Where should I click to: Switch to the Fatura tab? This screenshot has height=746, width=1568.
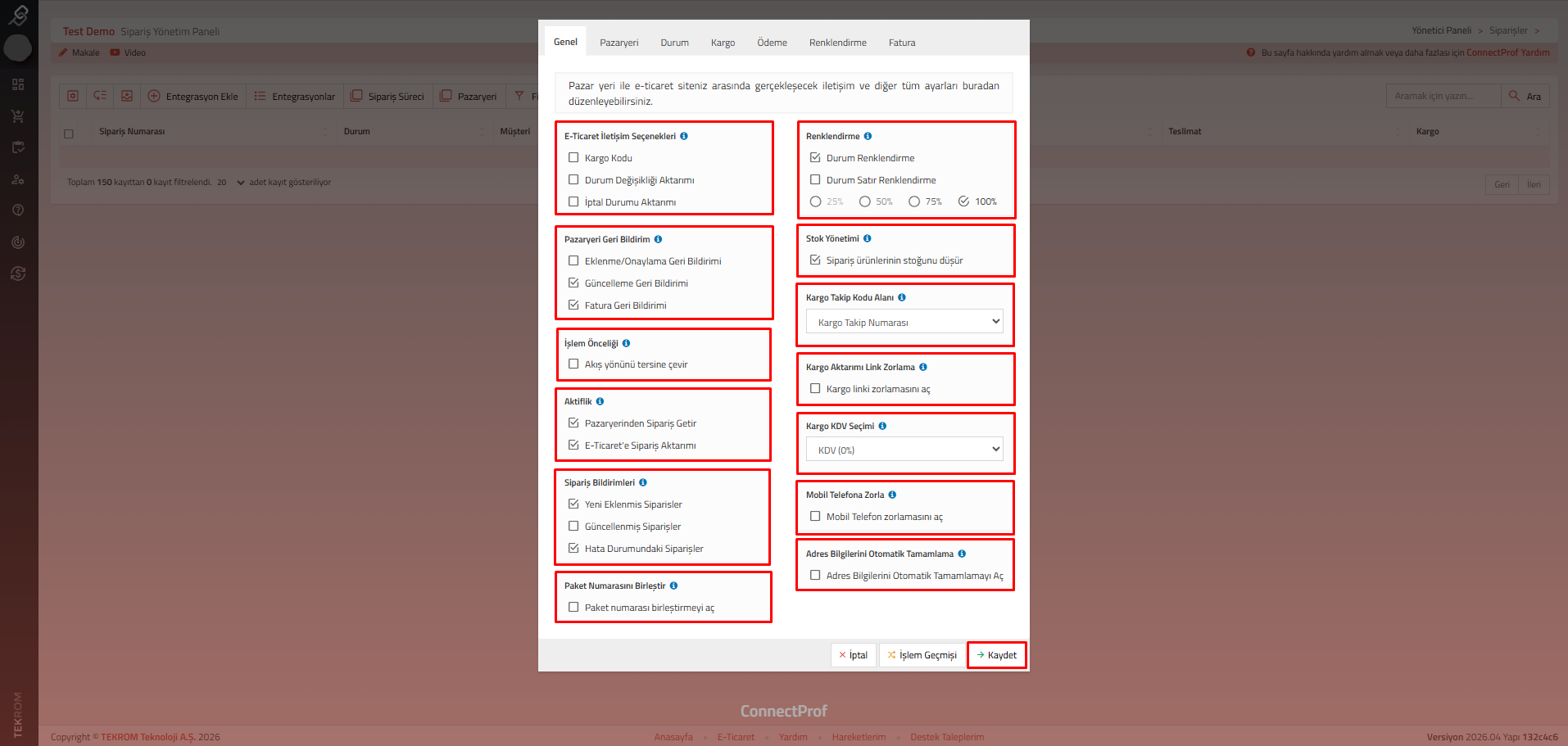point(902,43)
